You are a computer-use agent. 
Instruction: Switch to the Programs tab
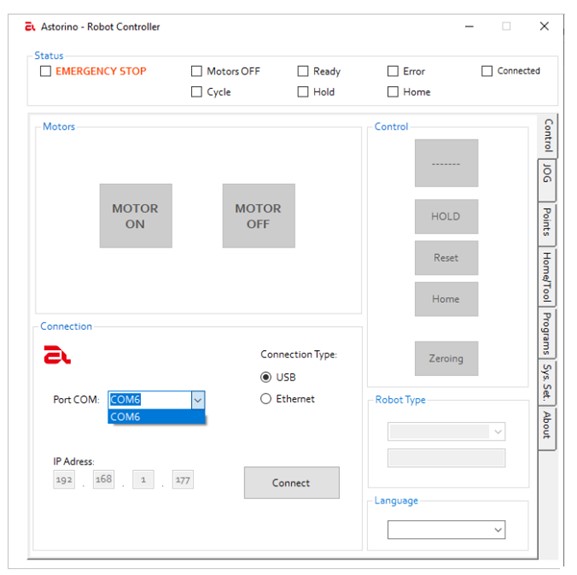click(x=547, y=334)
